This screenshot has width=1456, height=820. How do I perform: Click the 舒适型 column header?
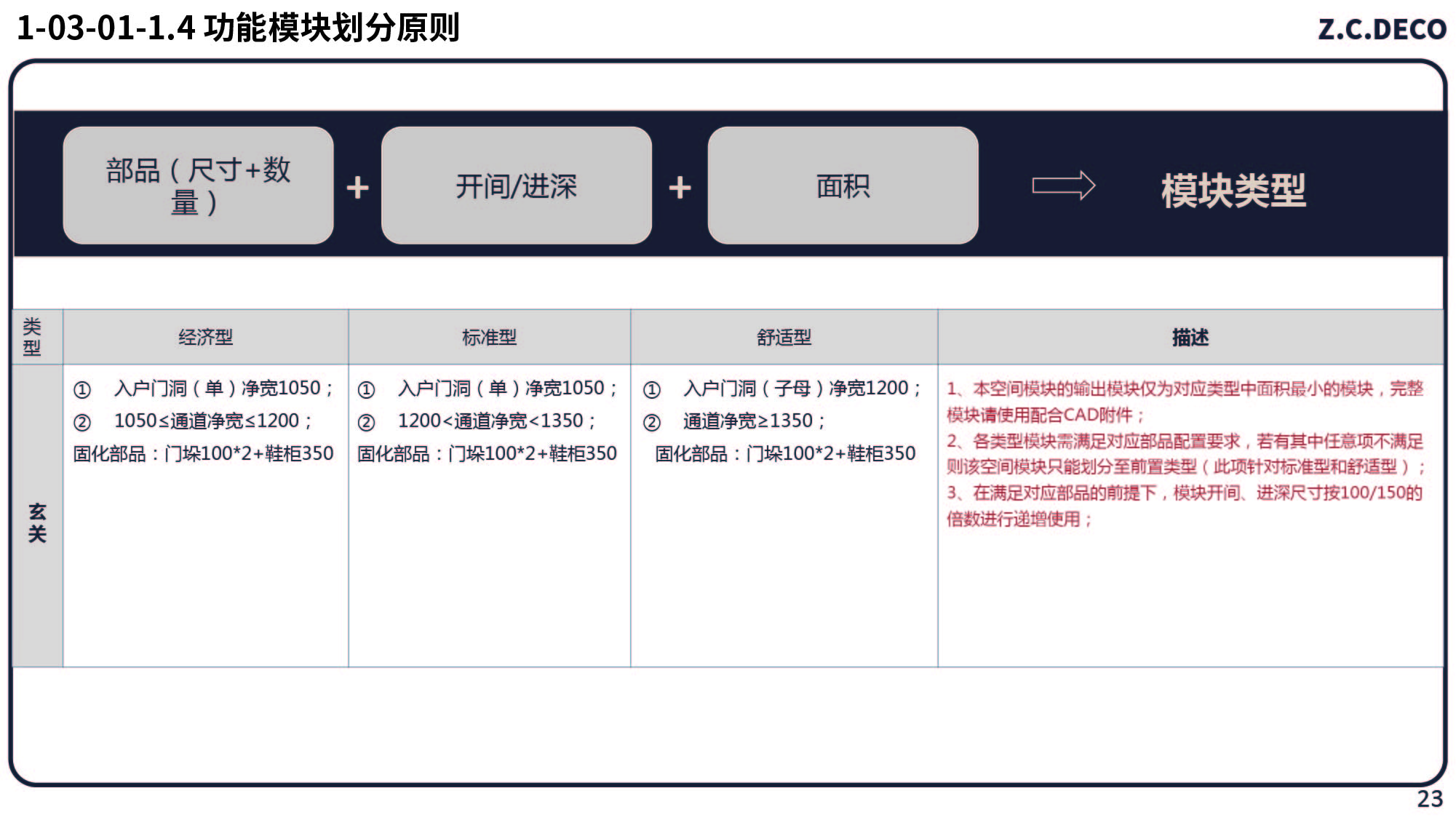[x=784, y=337]
